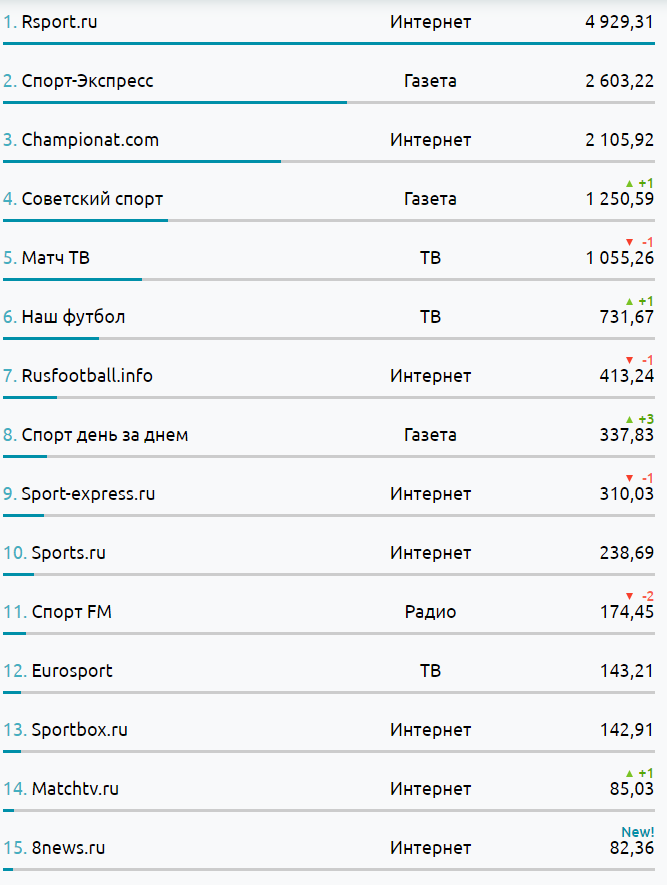Click the red down arrow for Rusfootball.info
The width and height of the screenshot is (667, 885).
point(629,360)
